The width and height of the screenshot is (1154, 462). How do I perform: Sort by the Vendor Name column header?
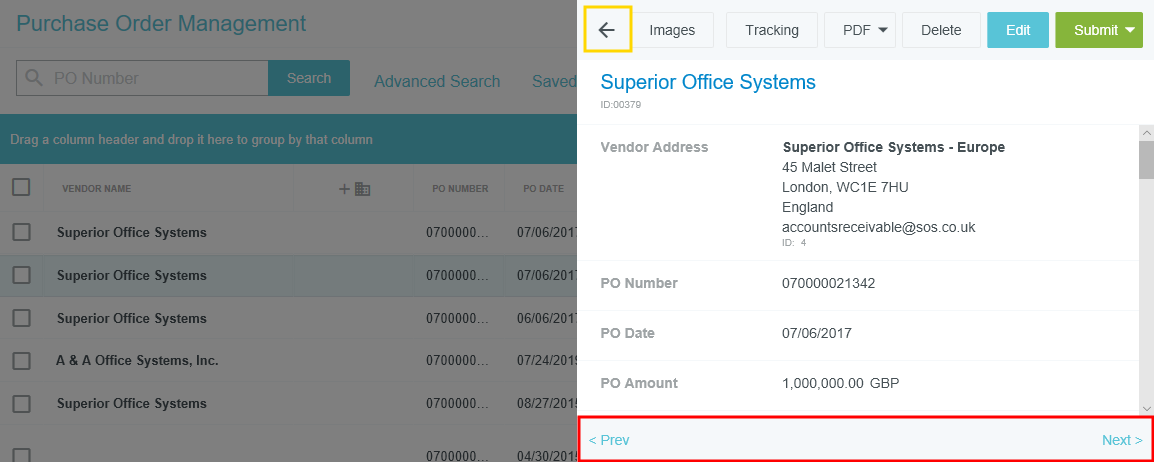pos(96,189)
